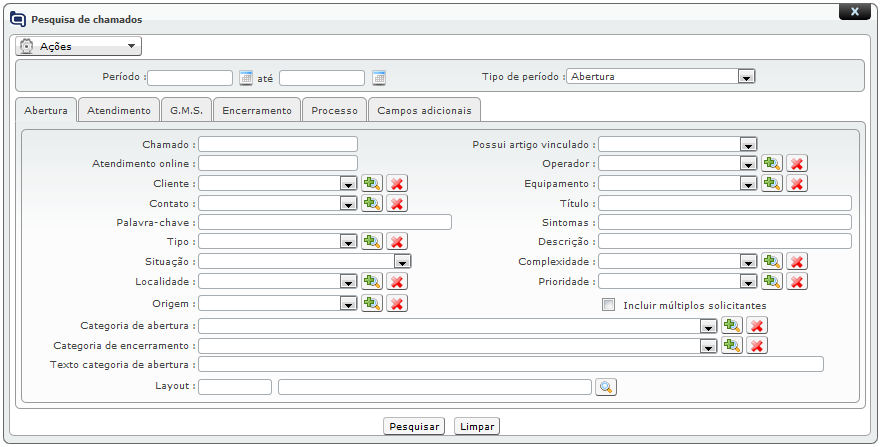The height and width of the screenshot is (447, 882).
Task: Open Equipamento search lookup icon
Action: pyautogui.click(x=772, y=183)
